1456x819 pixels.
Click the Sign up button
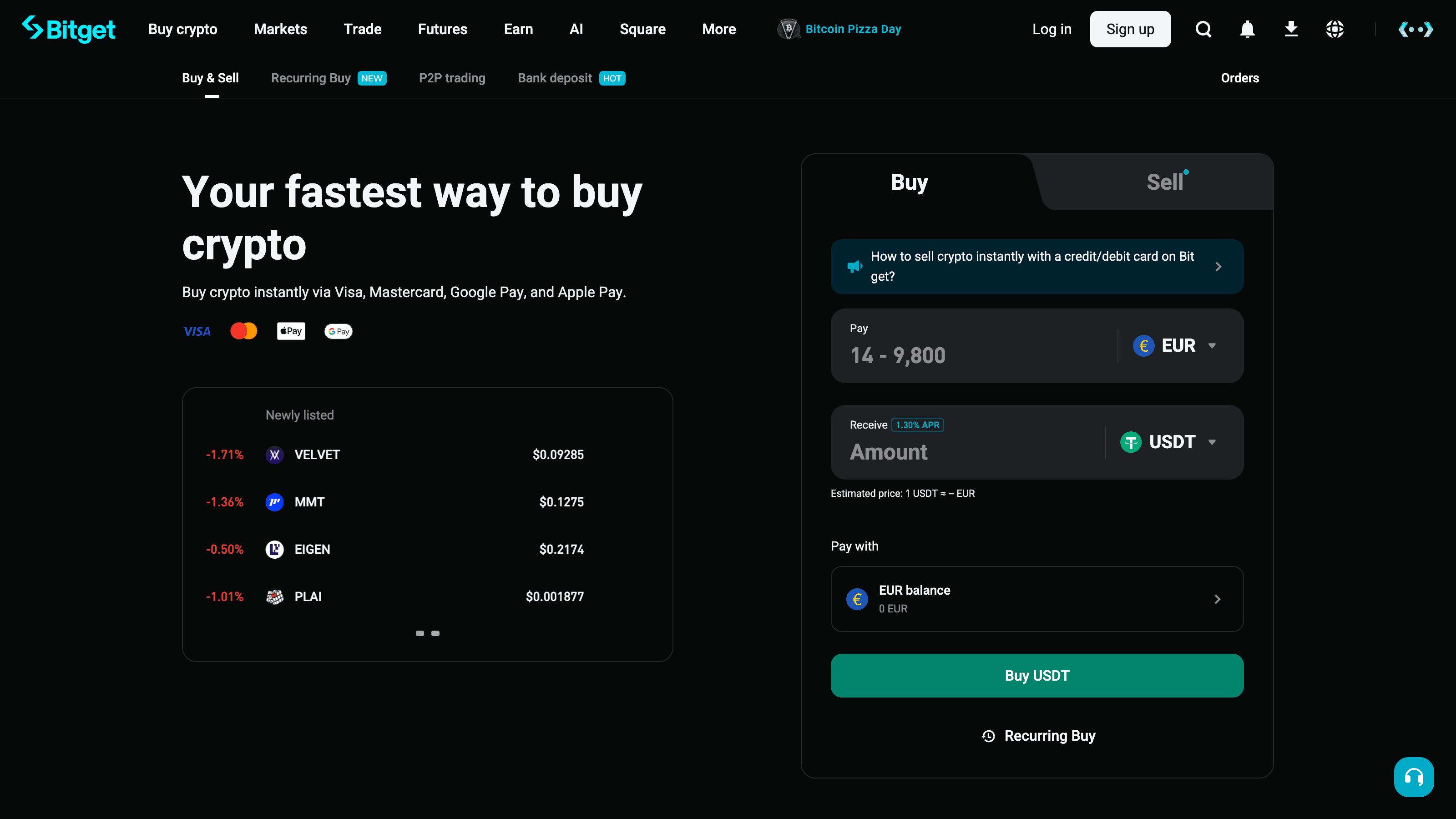click(x=1130, y=29)
